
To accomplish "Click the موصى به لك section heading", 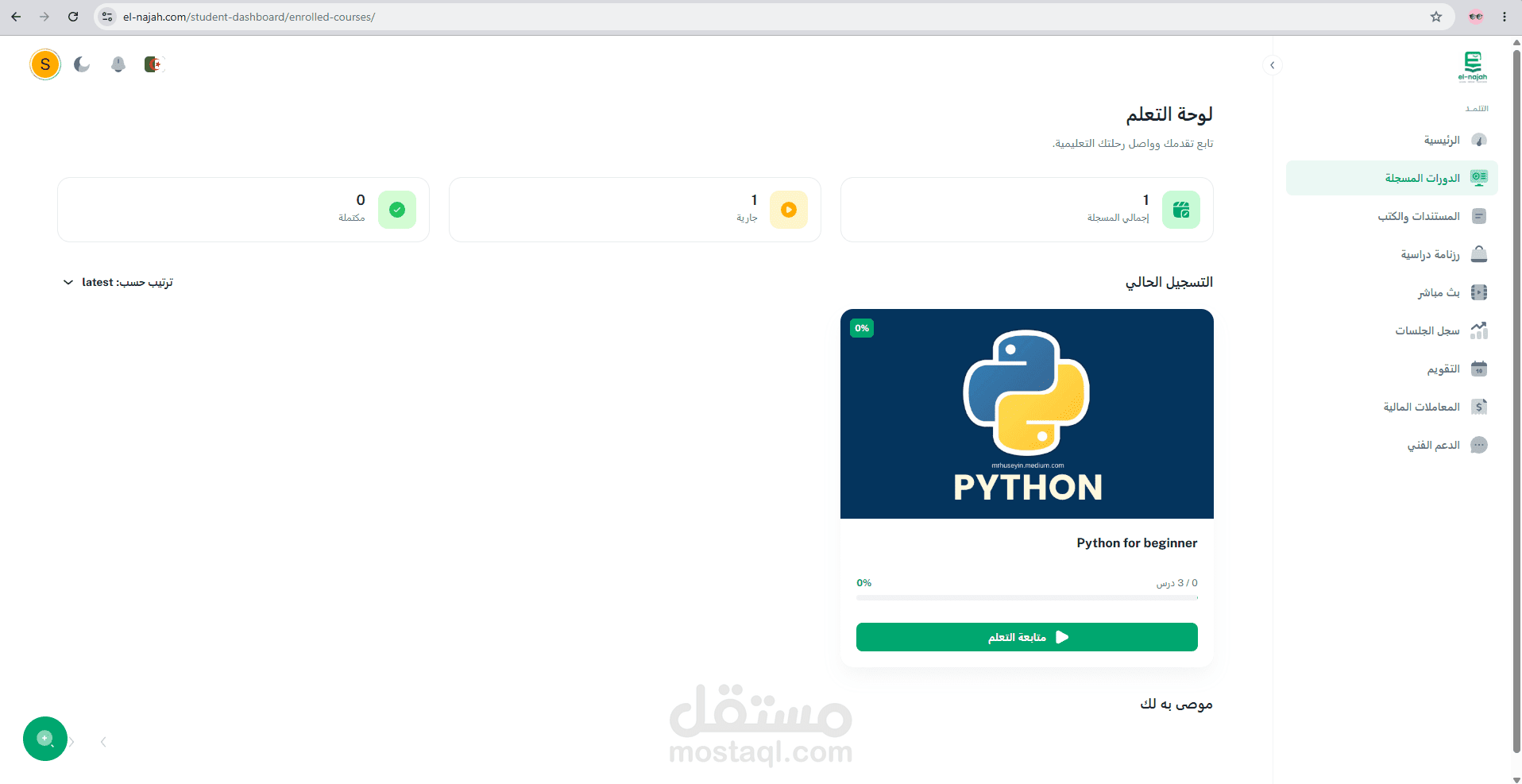I will (x=1176, y=704).
